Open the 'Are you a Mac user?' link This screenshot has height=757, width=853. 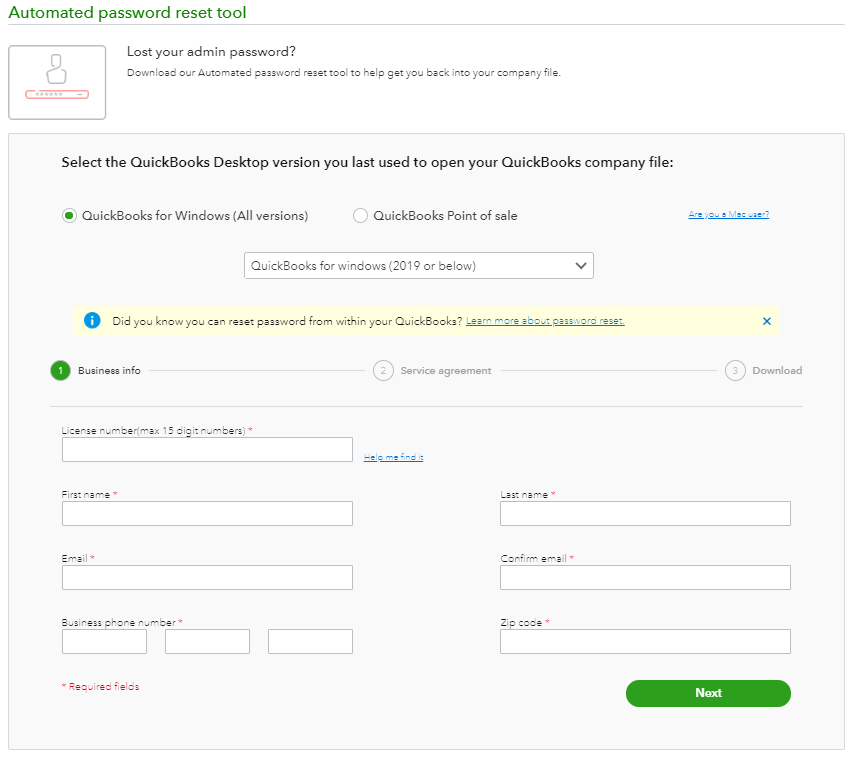728,215
